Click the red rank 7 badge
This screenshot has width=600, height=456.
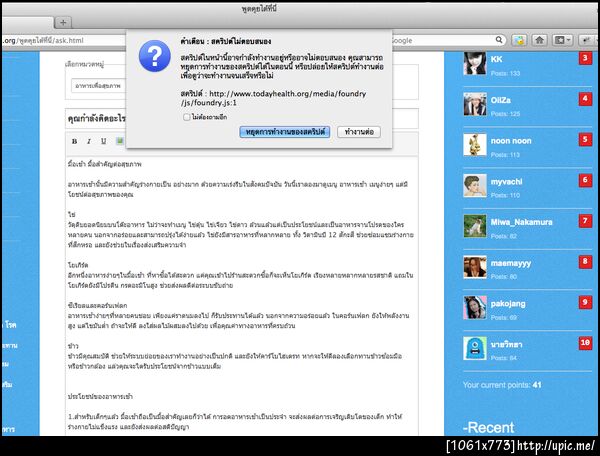tap(585, 221)
